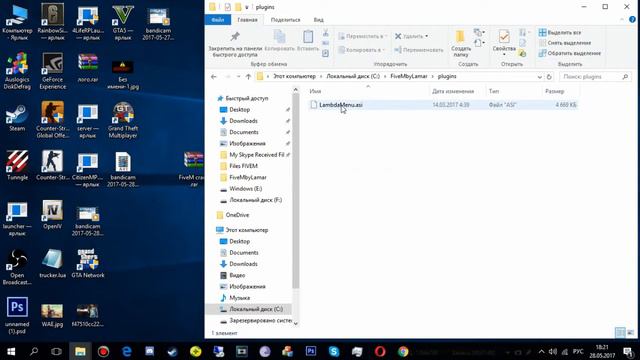
Task: Select OneDrive in navigation pane
Action: [237, 215]
